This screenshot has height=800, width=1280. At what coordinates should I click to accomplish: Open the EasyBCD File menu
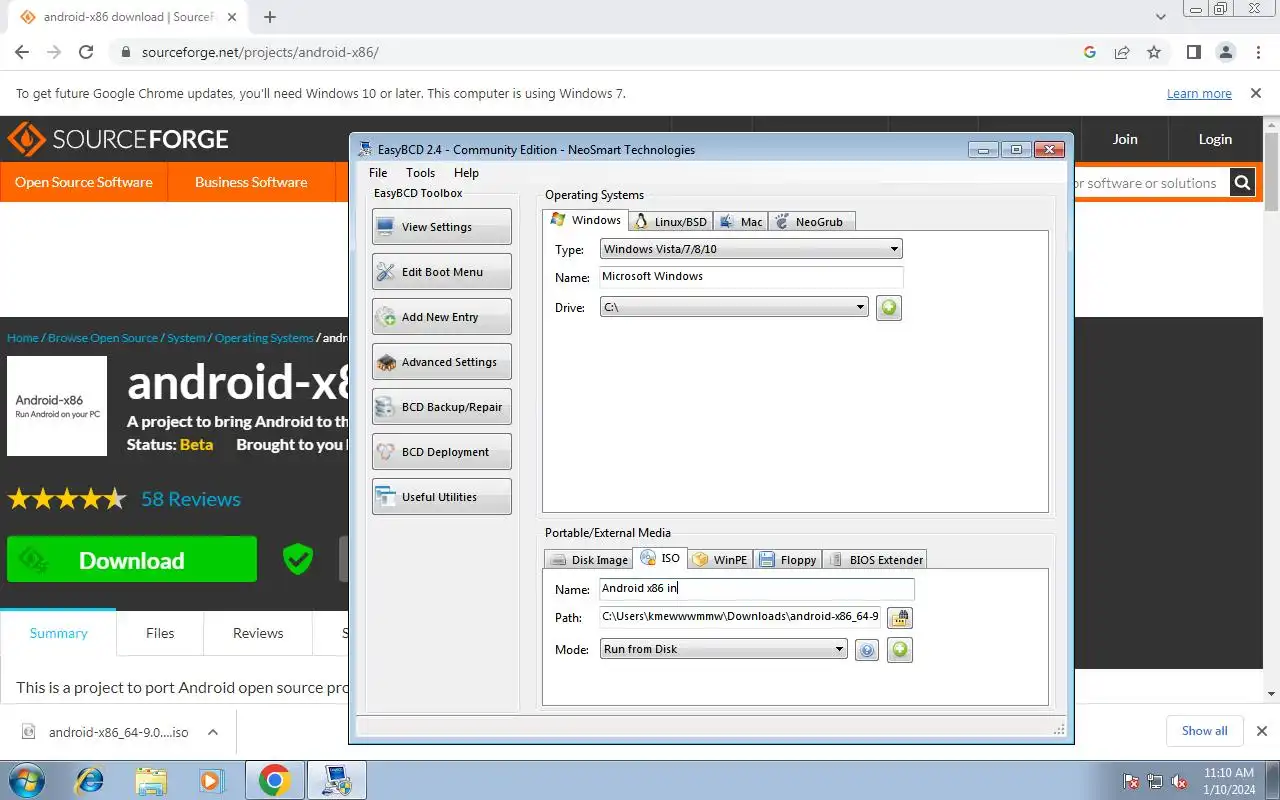pos(378,173)
